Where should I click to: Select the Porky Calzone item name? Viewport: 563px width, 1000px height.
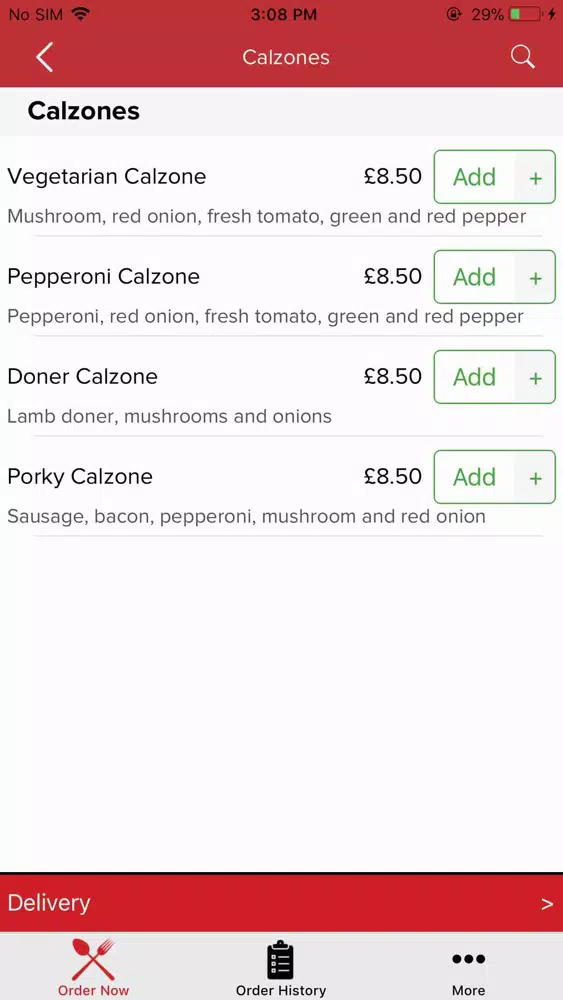pyautogui.click(x=80, y=476)
